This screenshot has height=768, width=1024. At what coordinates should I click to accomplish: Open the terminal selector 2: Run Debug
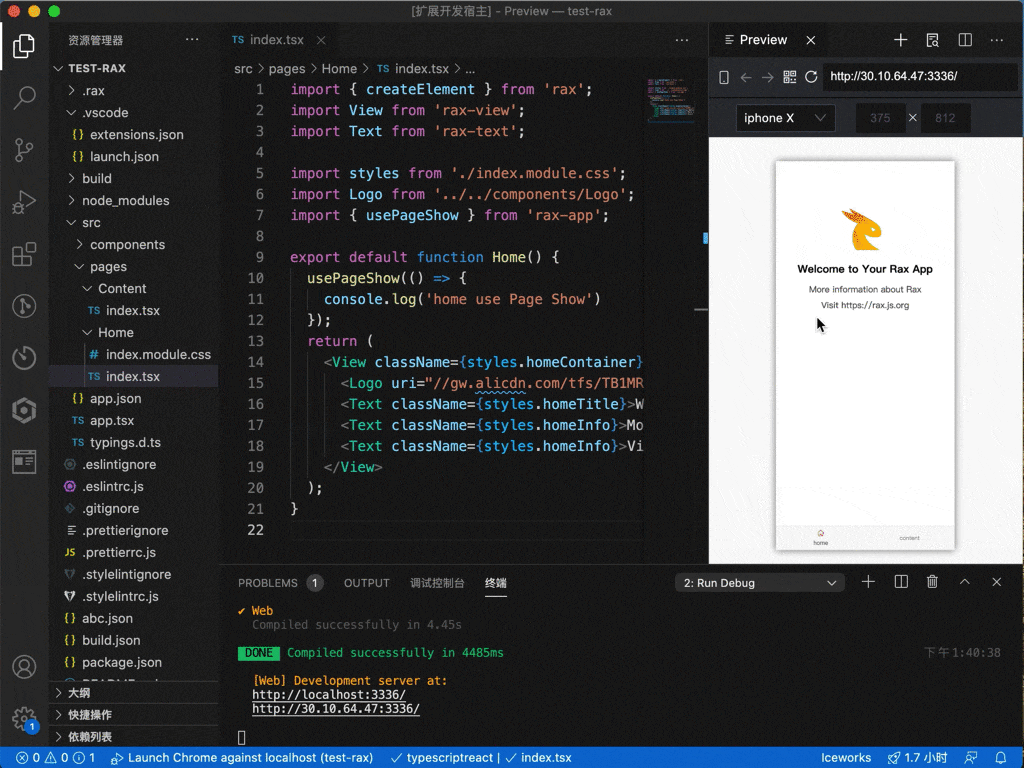[760, 583]
